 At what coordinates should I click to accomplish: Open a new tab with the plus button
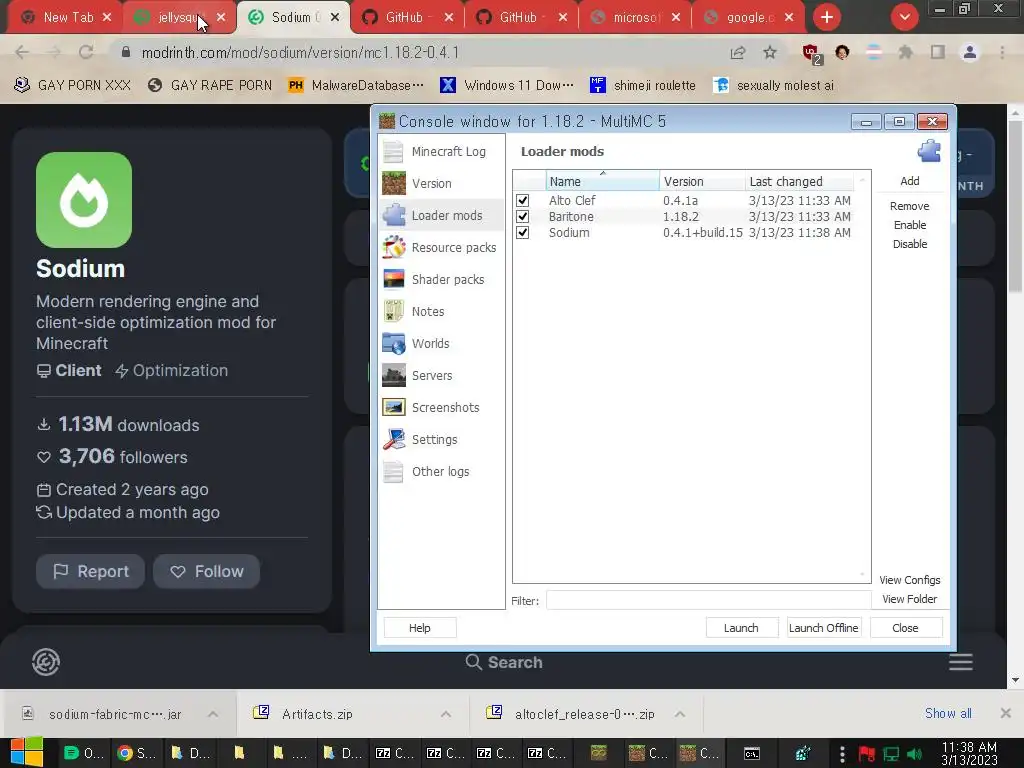(x=827, y=18)
